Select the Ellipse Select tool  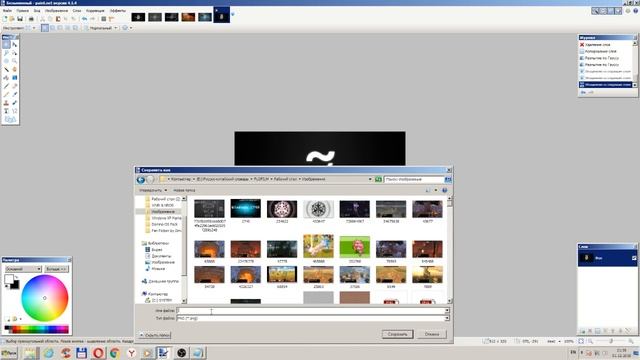click(6, 61)
